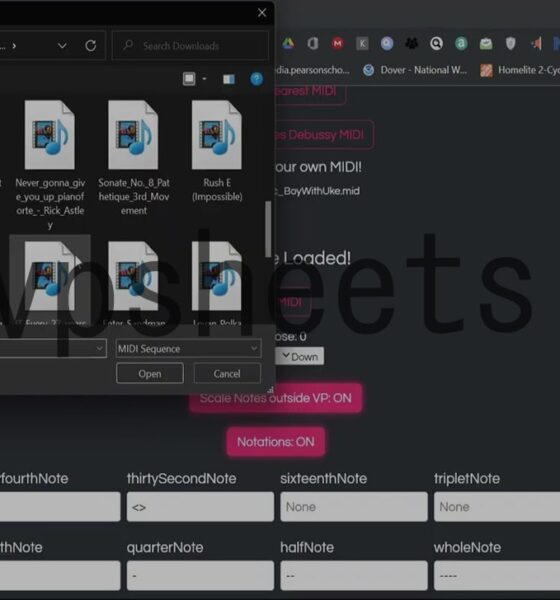Open the view options dropdown arrow

(204, 79)
